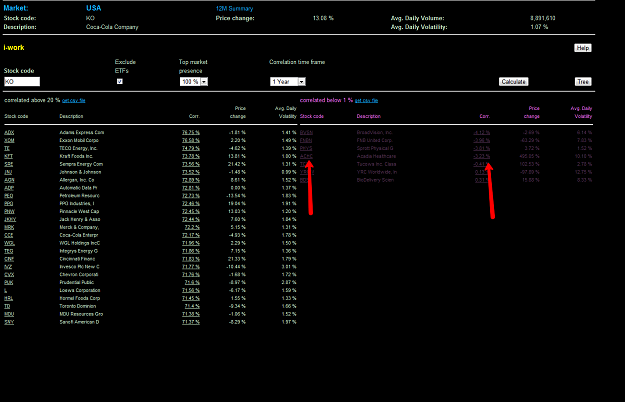Open the SRE stock code link

click(9, 164)
